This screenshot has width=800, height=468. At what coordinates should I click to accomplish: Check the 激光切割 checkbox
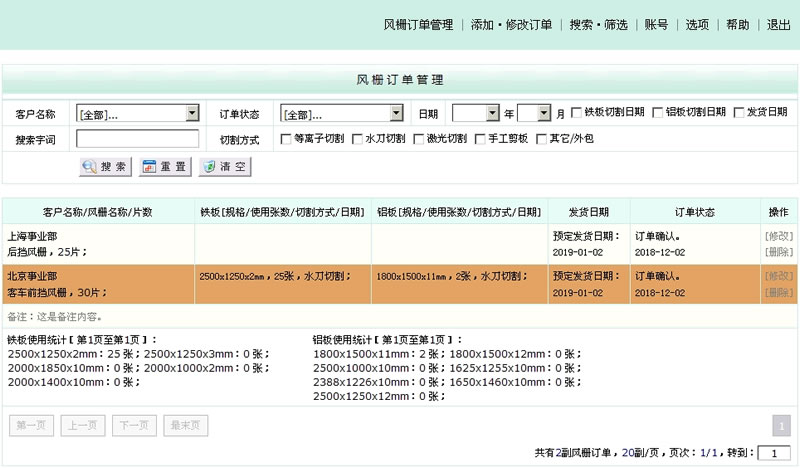coord(419,139)
